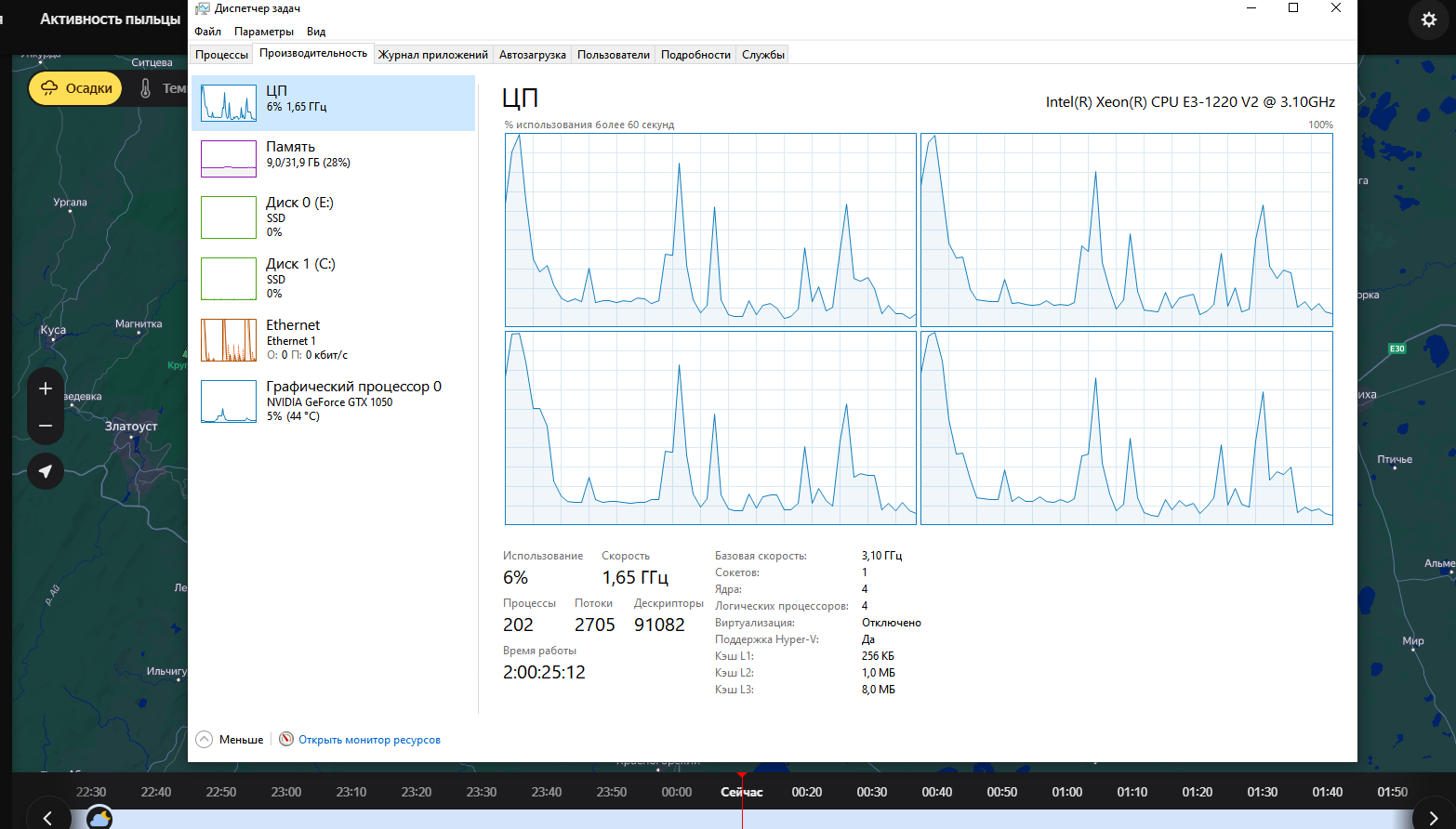
Task: Jump to 01:30 on map timeline
Action: pos(1263,792)
